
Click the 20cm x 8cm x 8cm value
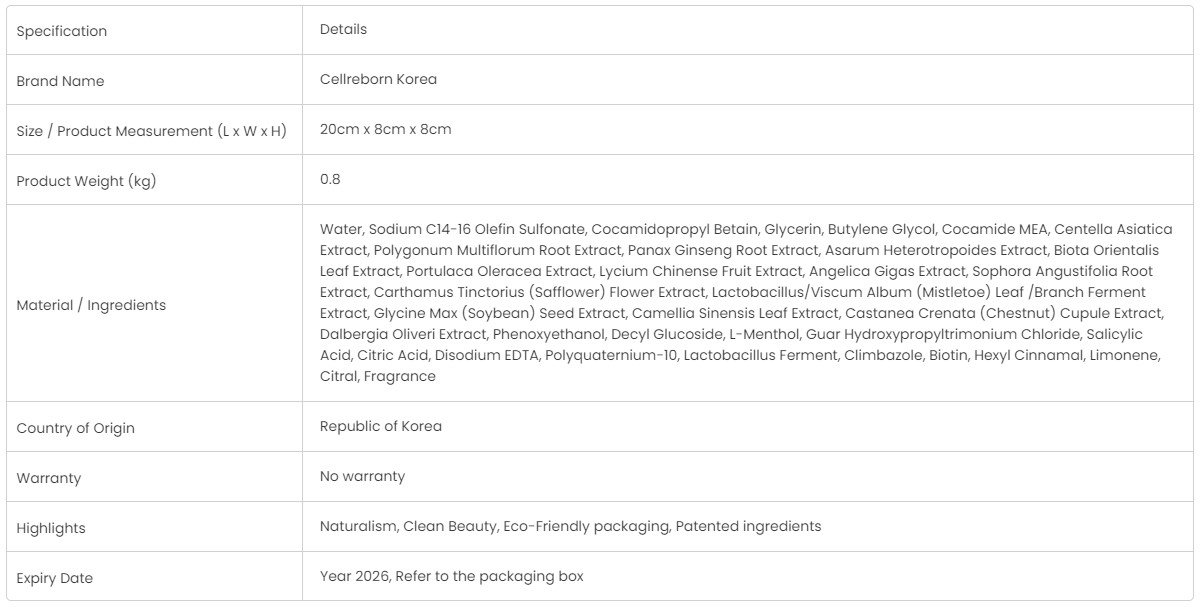[x=385, y=129]
